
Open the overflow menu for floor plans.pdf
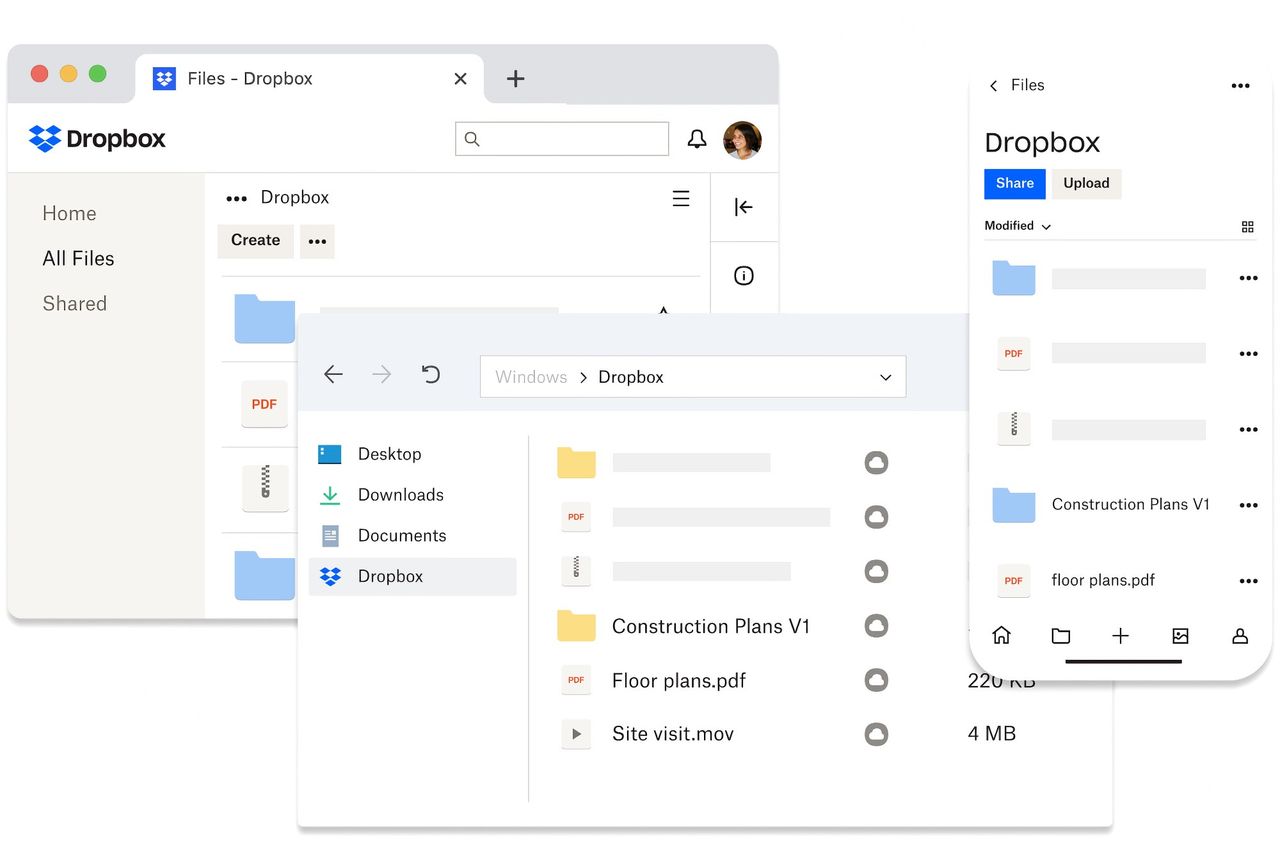pos(1248,580)
